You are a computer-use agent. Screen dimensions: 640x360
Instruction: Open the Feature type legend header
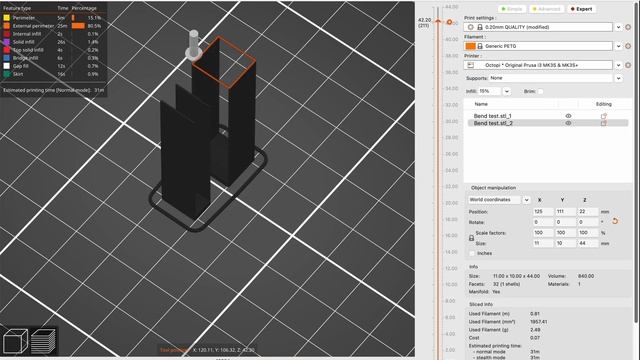coord(17,8)
